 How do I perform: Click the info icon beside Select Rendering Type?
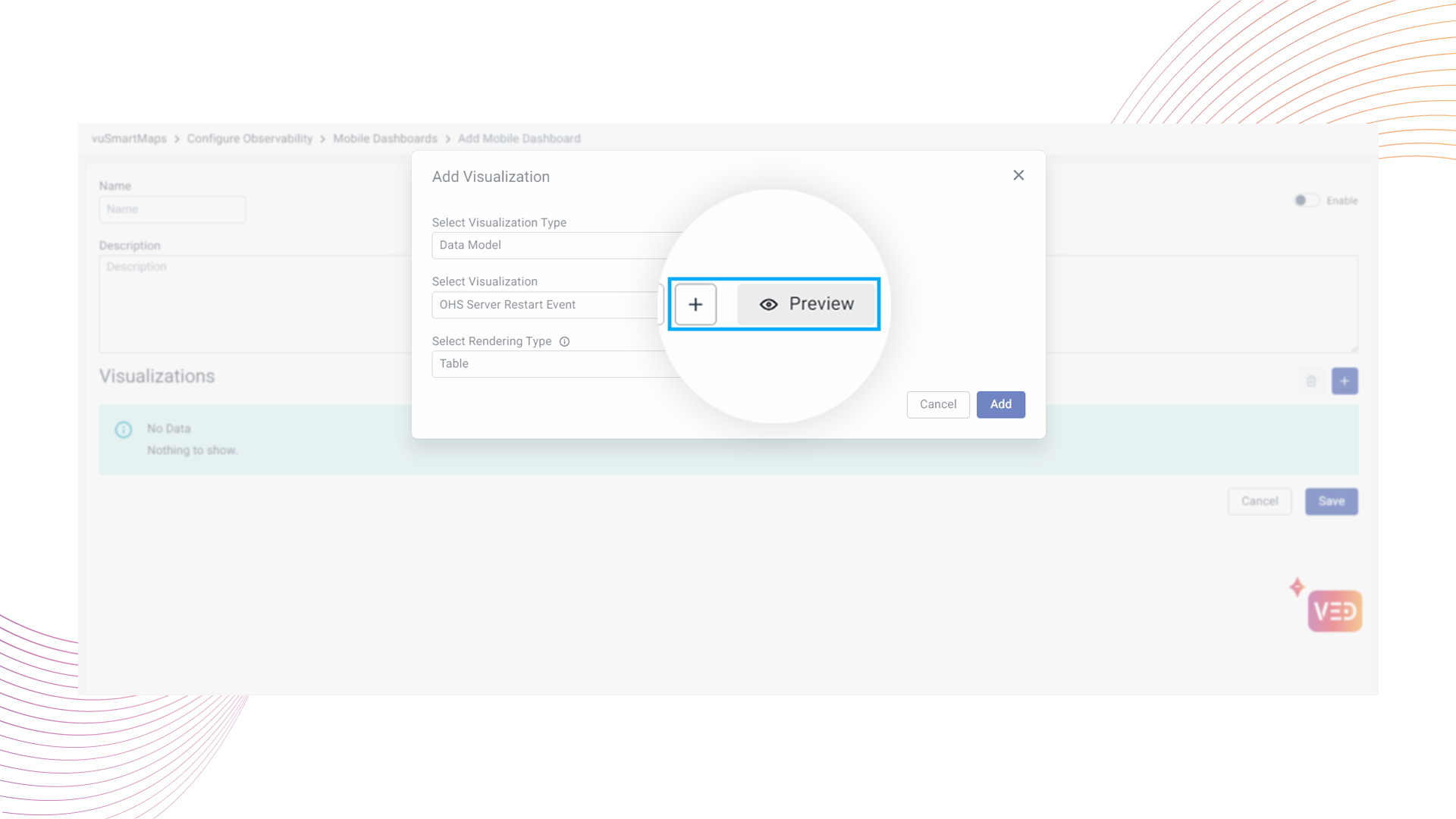[564, 342]
